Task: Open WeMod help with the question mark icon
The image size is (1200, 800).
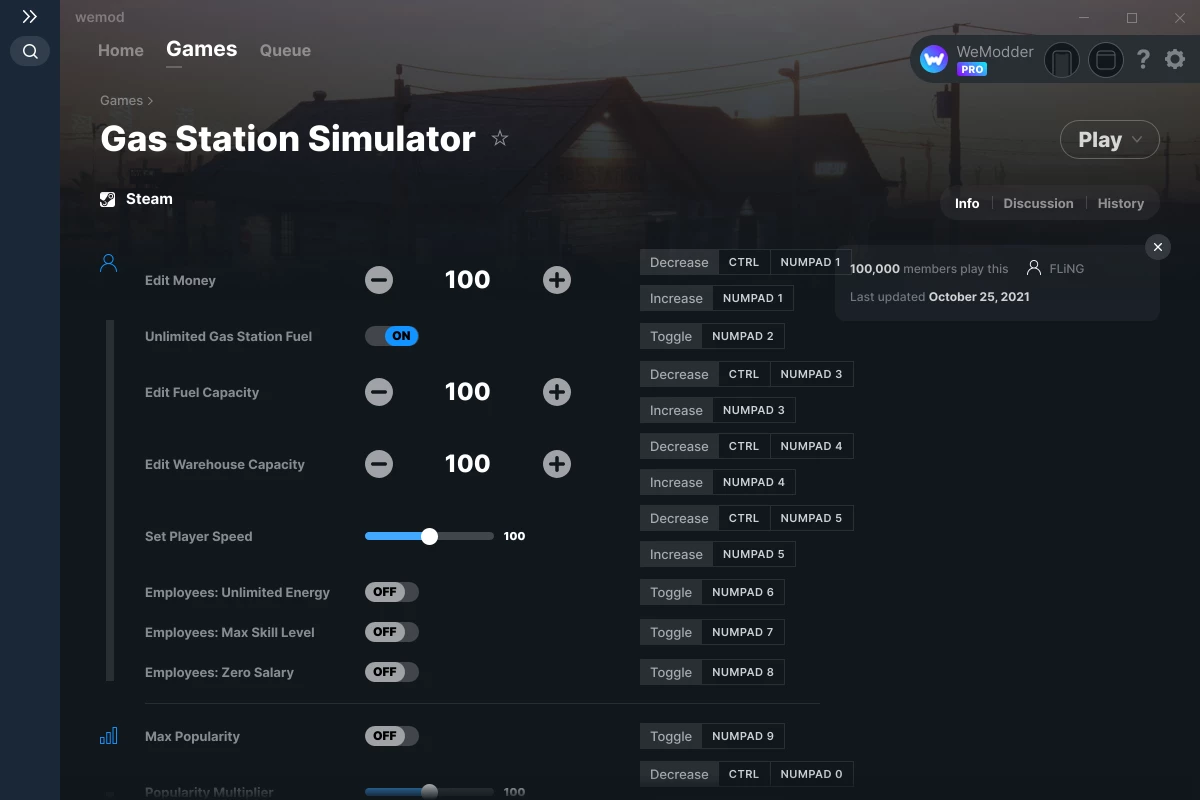Action: click(x=1143, y=60)
